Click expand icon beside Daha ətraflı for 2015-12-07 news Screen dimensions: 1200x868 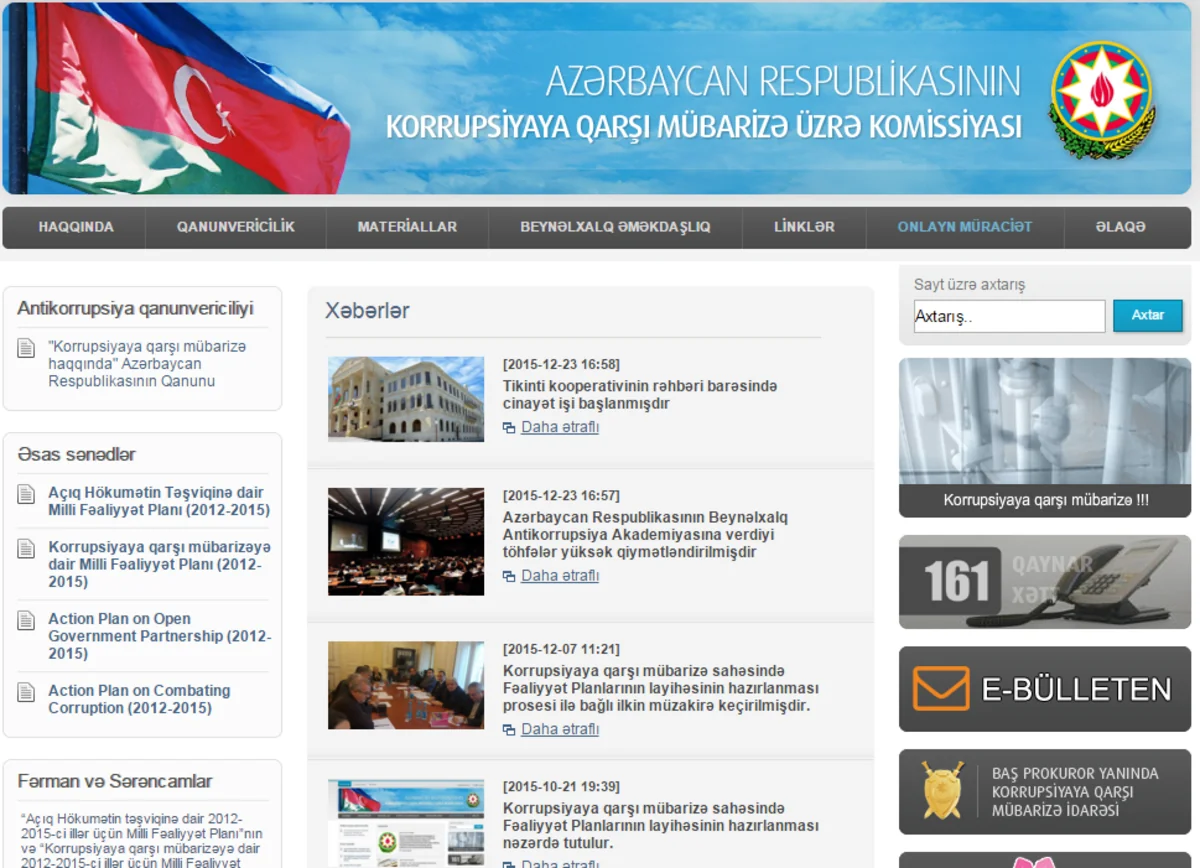pos(509,730)
